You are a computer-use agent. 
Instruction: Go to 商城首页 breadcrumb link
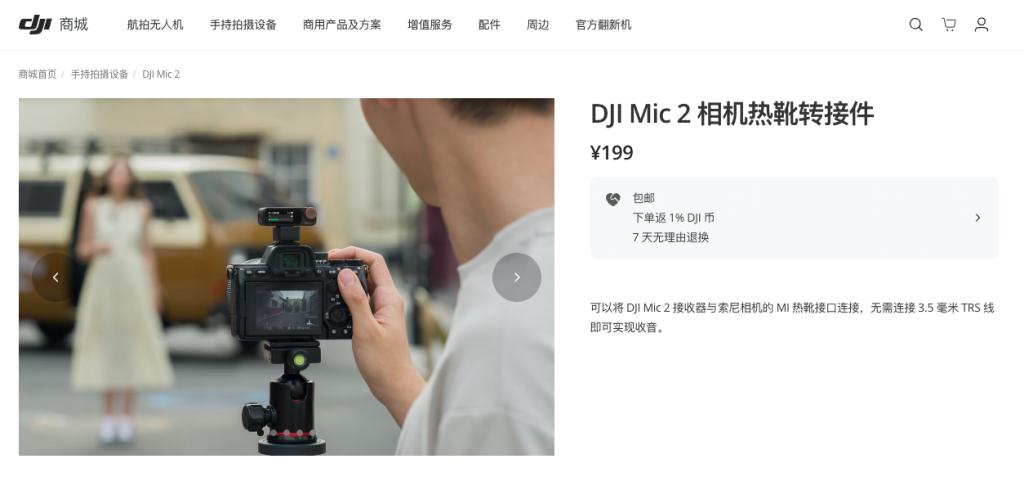point(37,74)
